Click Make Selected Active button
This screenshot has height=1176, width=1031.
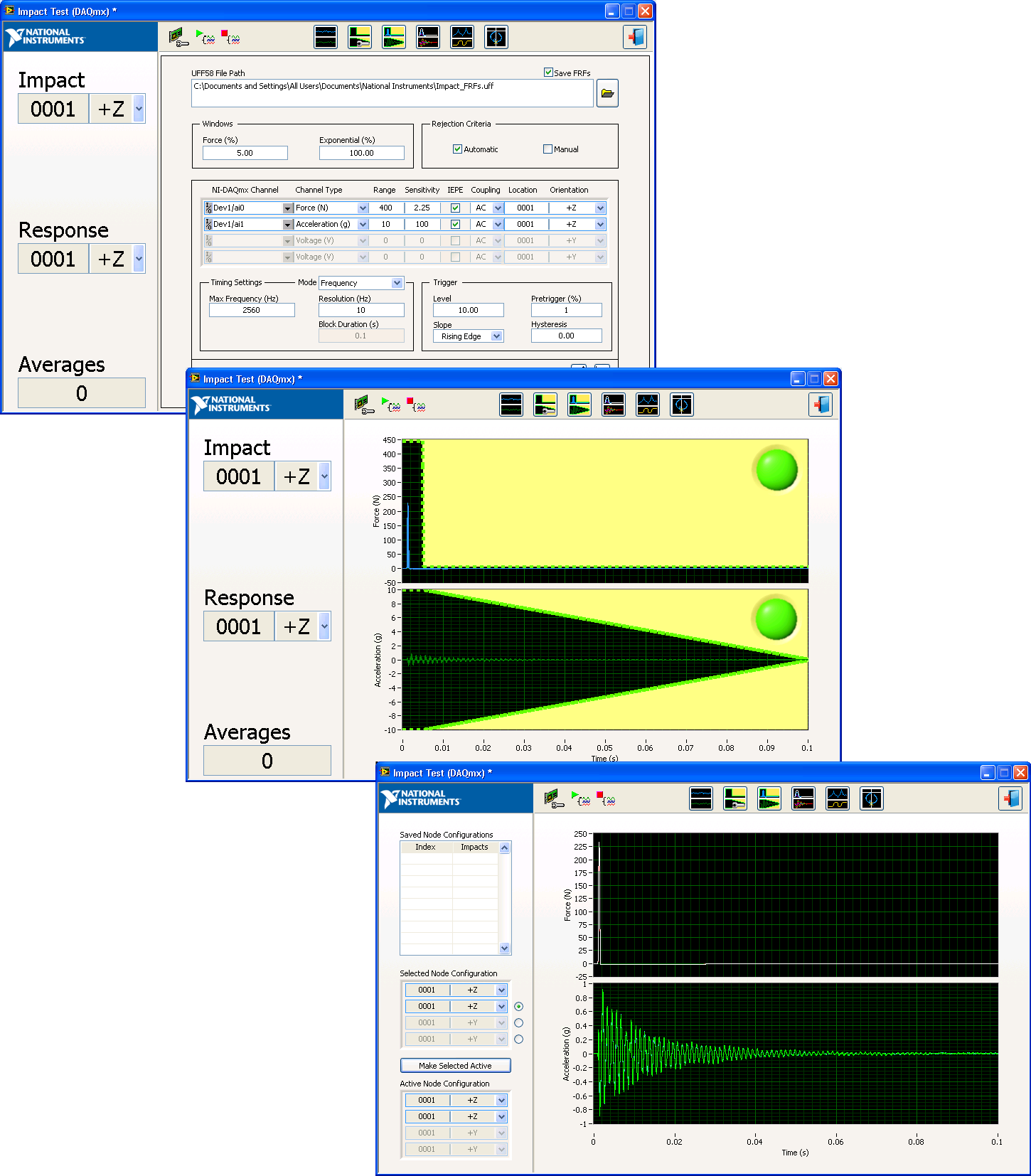coord(455,1066)
